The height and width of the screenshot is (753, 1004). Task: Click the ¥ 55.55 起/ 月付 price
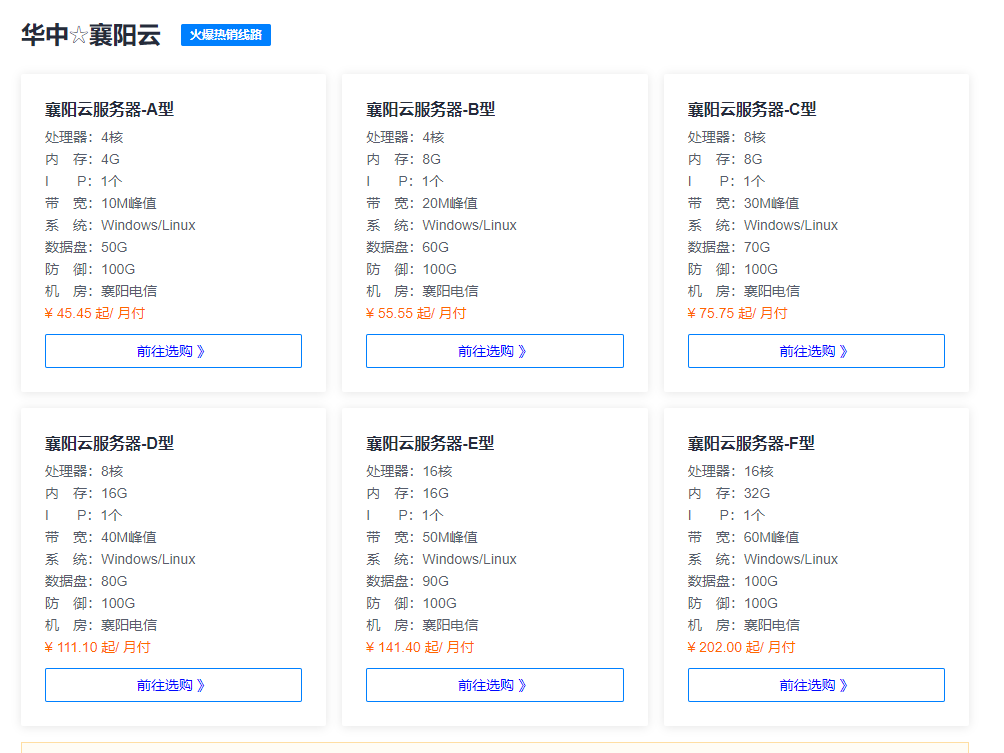(x=416, y=313)
